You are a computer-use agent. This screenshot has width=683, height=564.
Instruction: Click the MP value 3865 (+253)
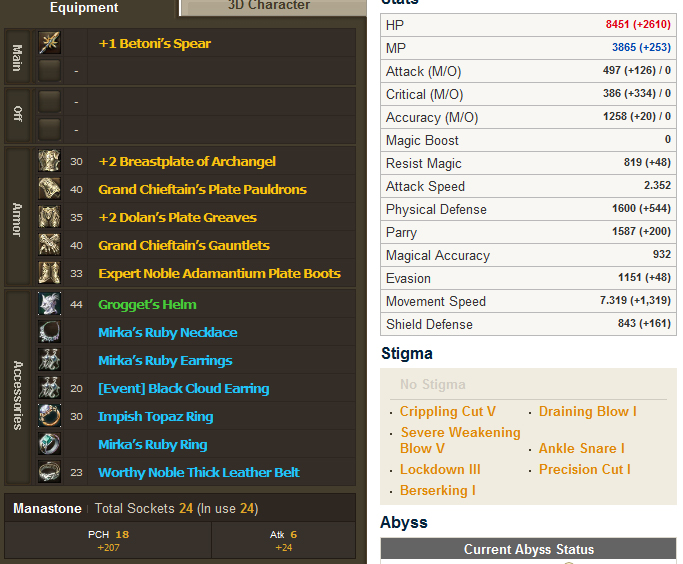(641, 47)
